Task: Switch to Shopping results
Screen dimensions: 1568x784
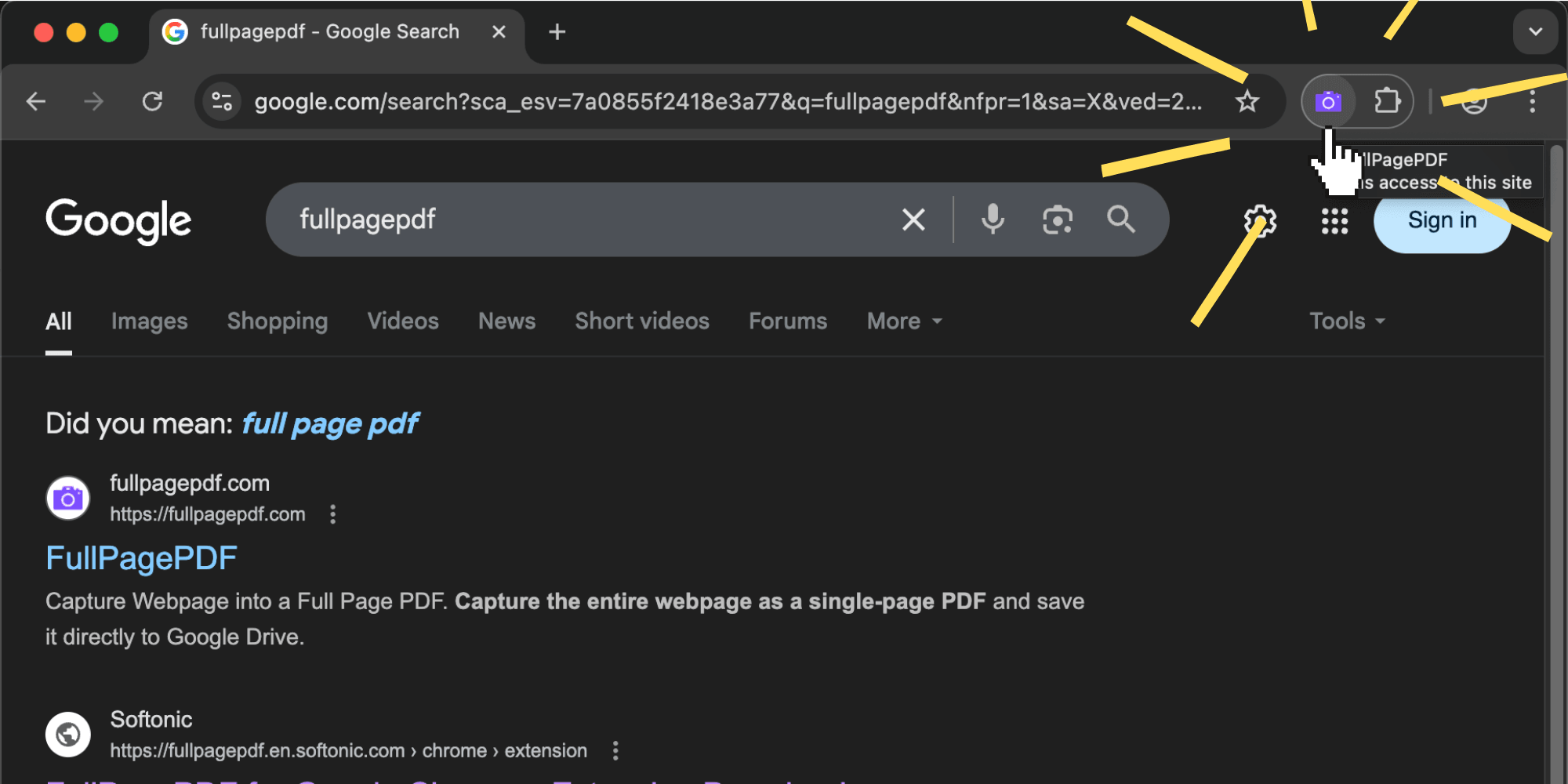Action: coord(278,321)
